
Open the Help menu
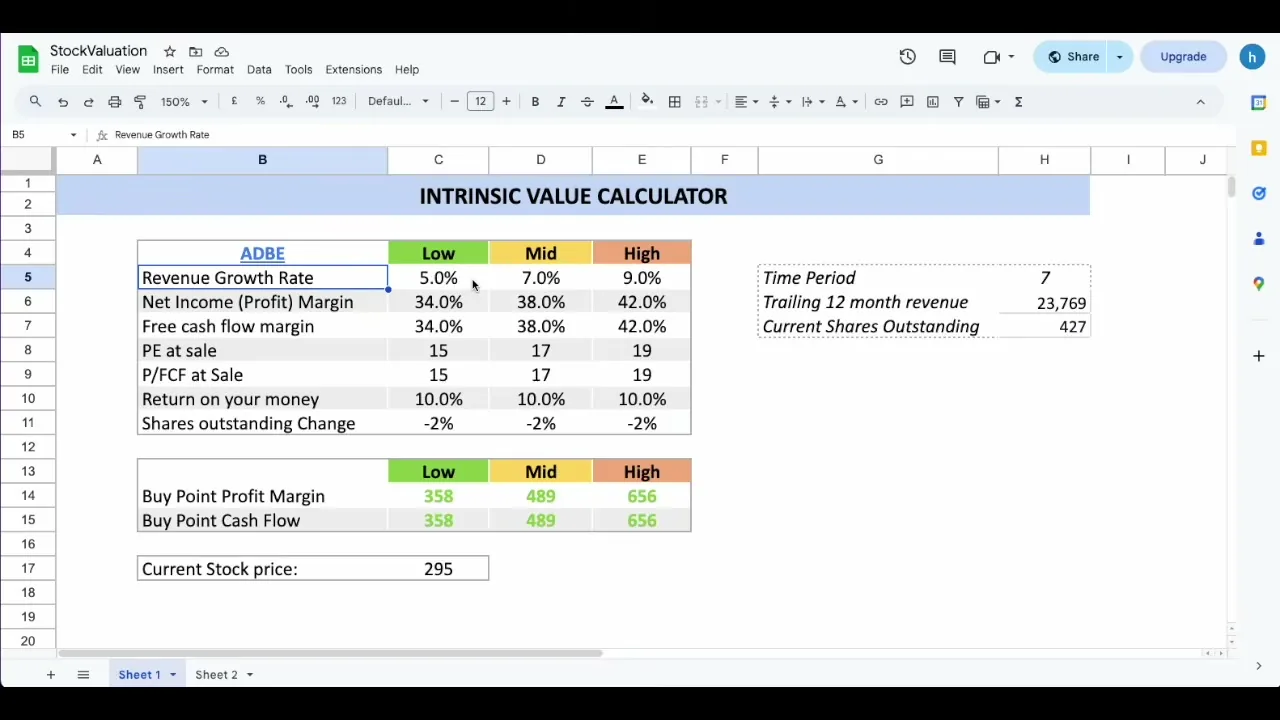[406, 70]
